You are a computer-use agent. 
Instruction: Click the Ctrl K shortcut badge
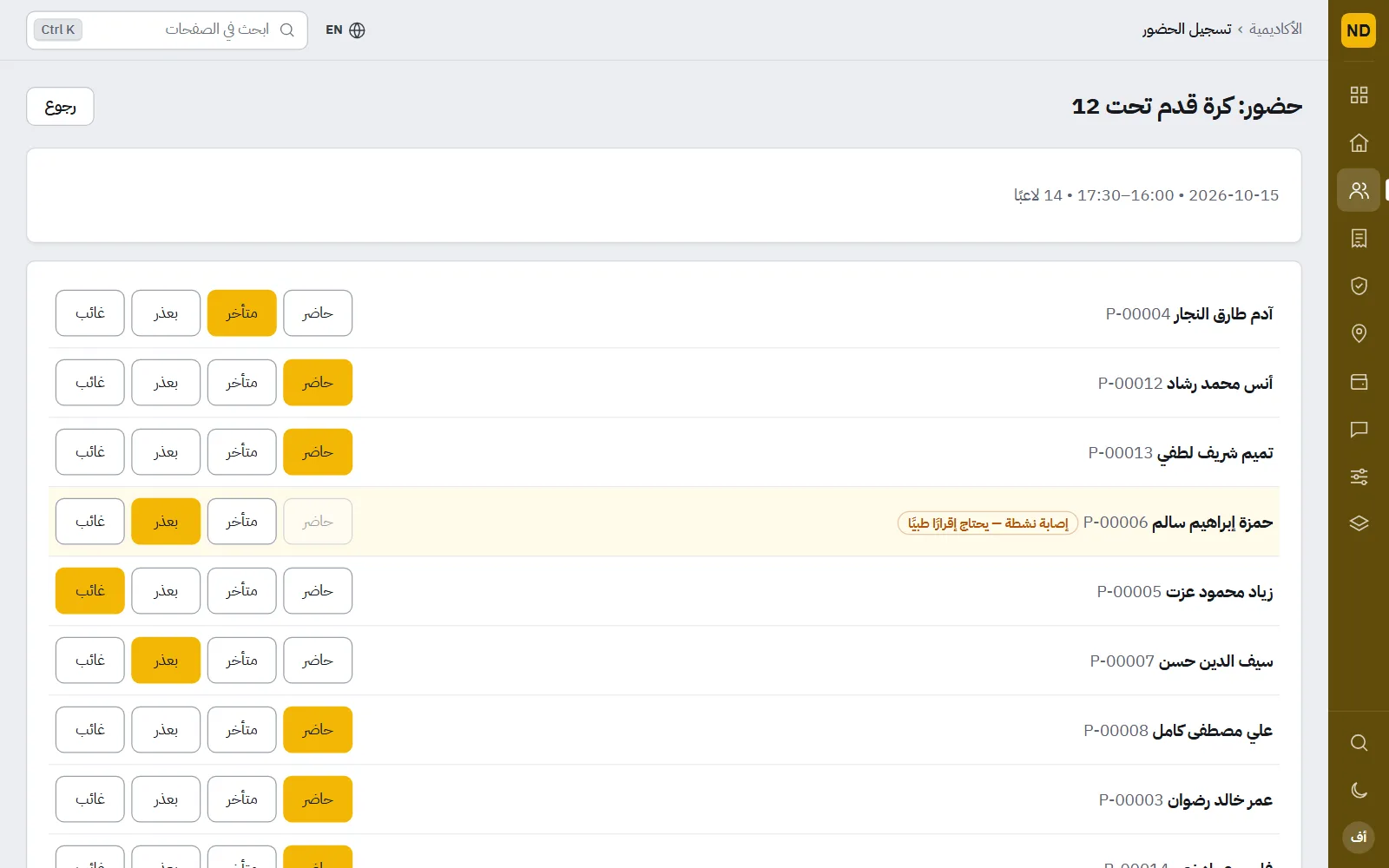coord(58,30)
